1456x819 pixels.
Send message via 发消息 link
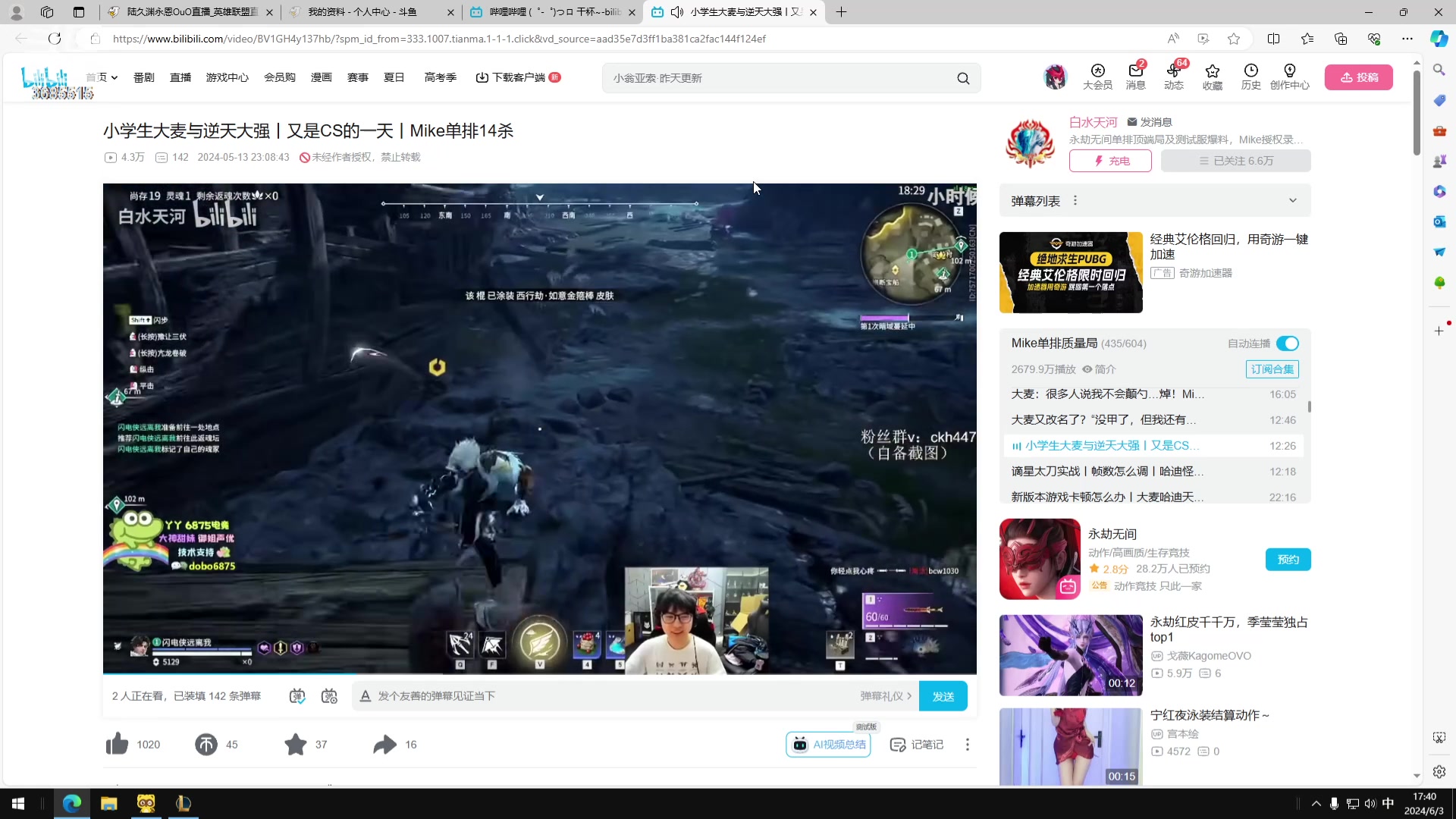click(x=1150, y=122)
